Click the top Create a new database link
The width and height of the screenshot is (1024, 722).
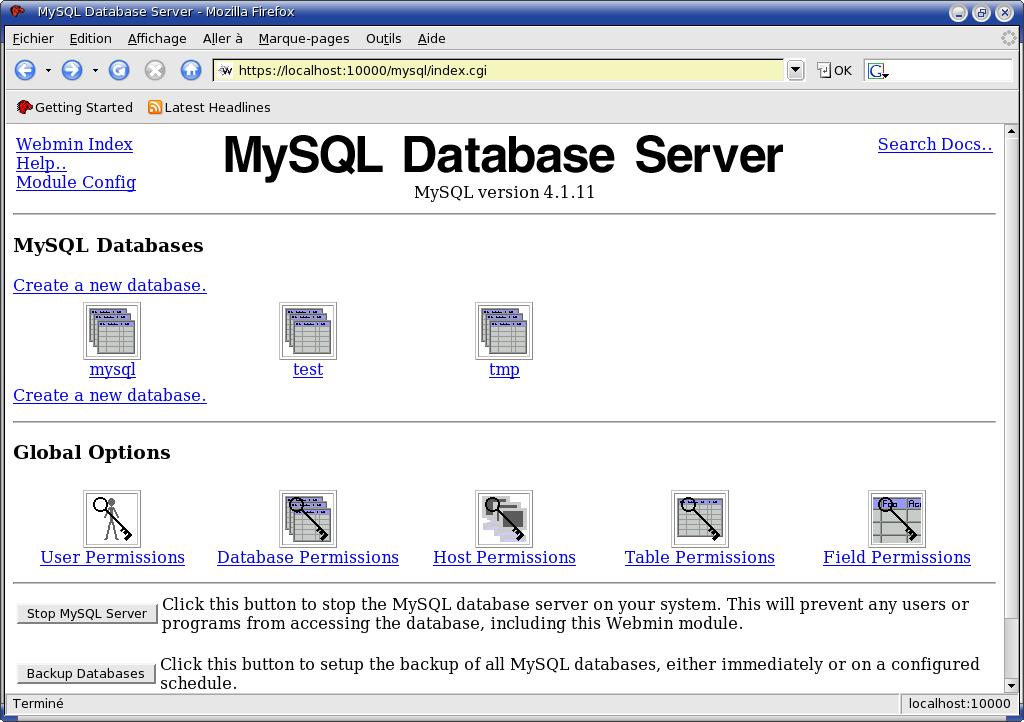click(x=110, y=285)
